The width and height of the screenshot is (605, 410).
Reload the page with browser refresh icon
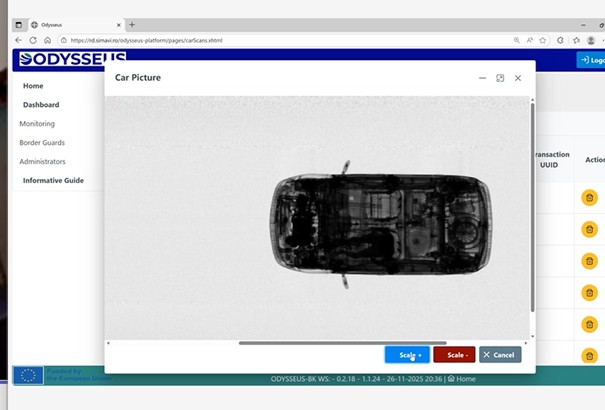pyautogui.click(x=47, y=40)
